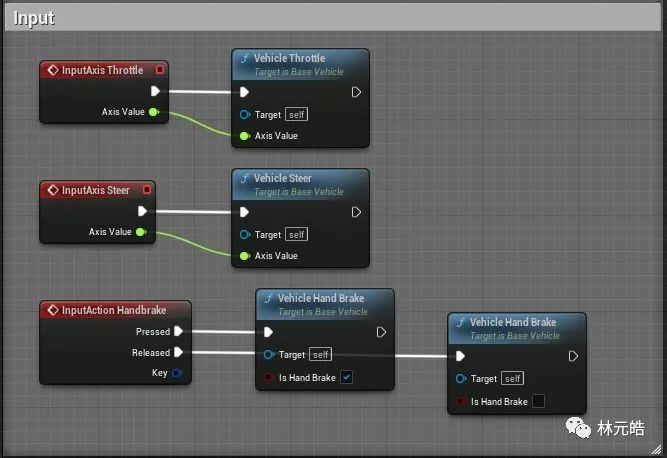Click the diamond event icon on InputAction Handbrake

tap(53, 310)
